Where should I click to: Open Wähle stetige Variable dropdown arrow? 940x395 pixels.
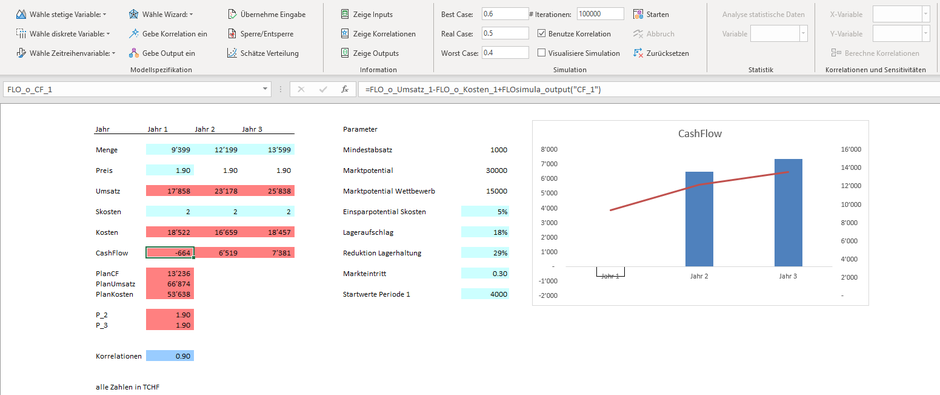tap(104, 14)
